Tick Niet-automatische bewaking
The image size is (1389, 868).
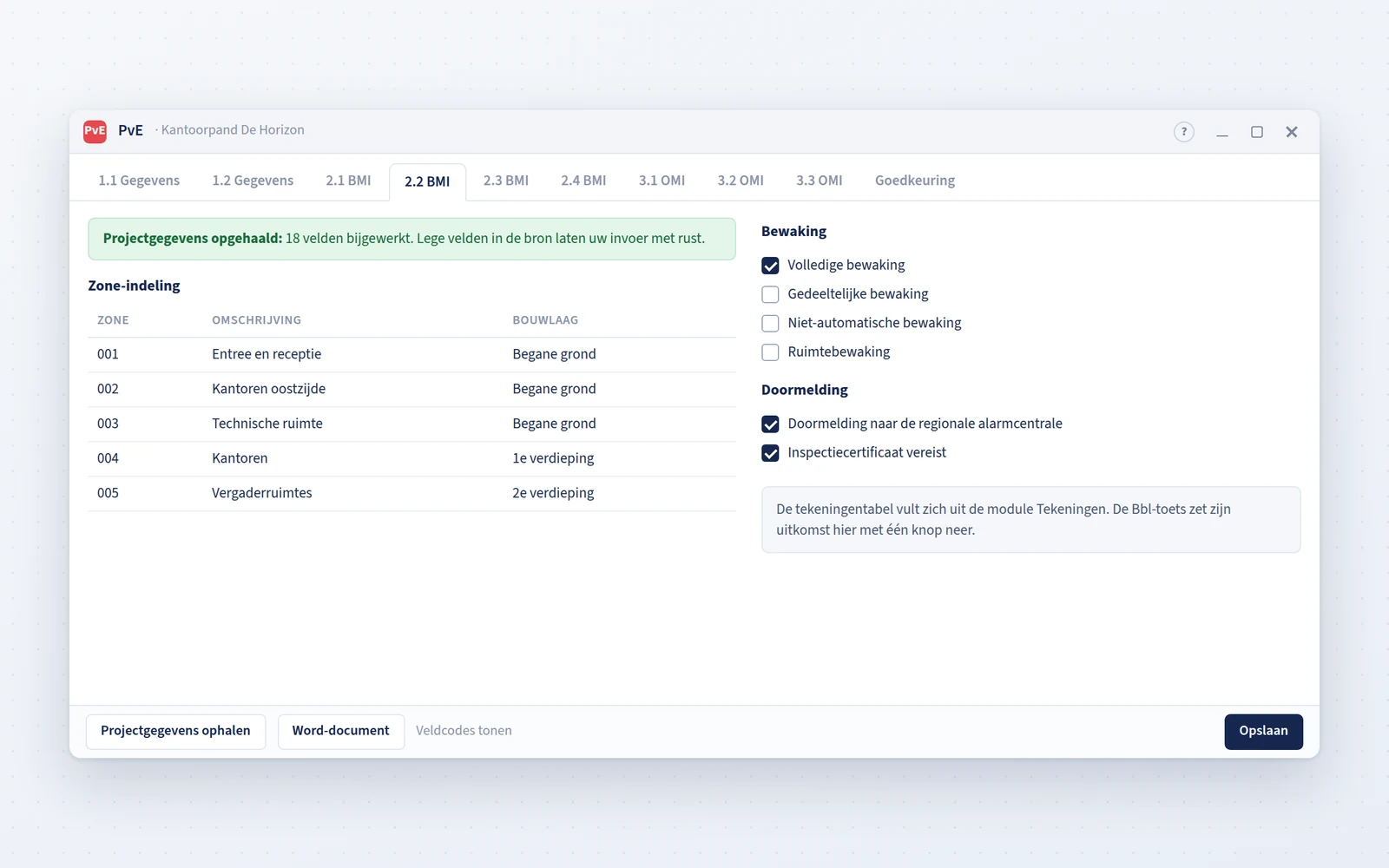coord(770,323)
